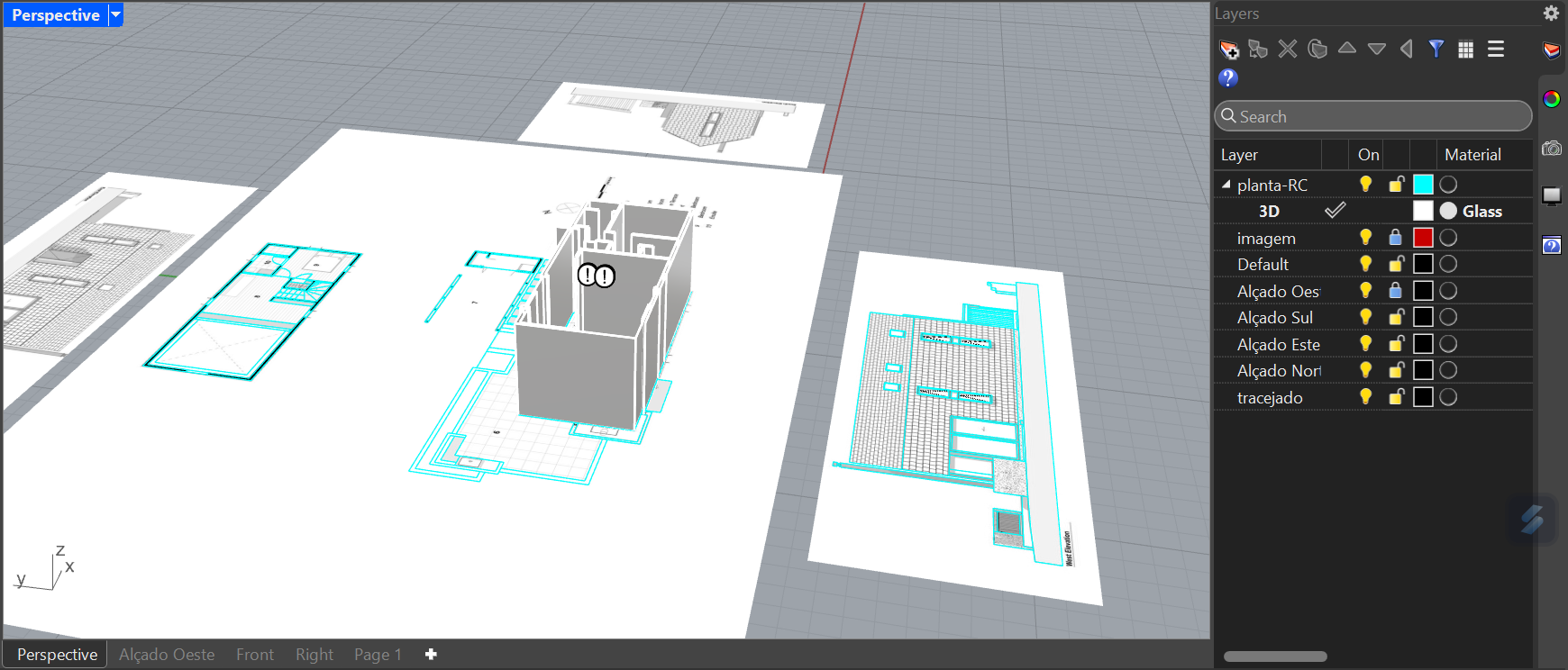Add a new viewport tab with plus
Viewport: 1568px width, 670px height.
[431, 655]
